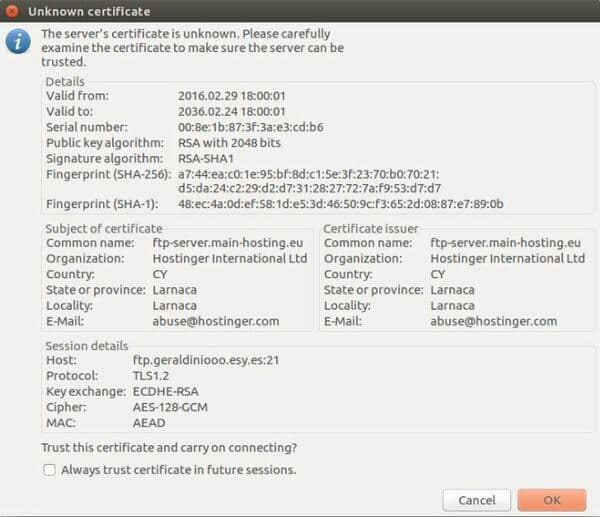Image resolution: width=600 pixels, height=517 pixels.
Task: Click subject e-mail abuse@hostinger.com
Action: 216,321
